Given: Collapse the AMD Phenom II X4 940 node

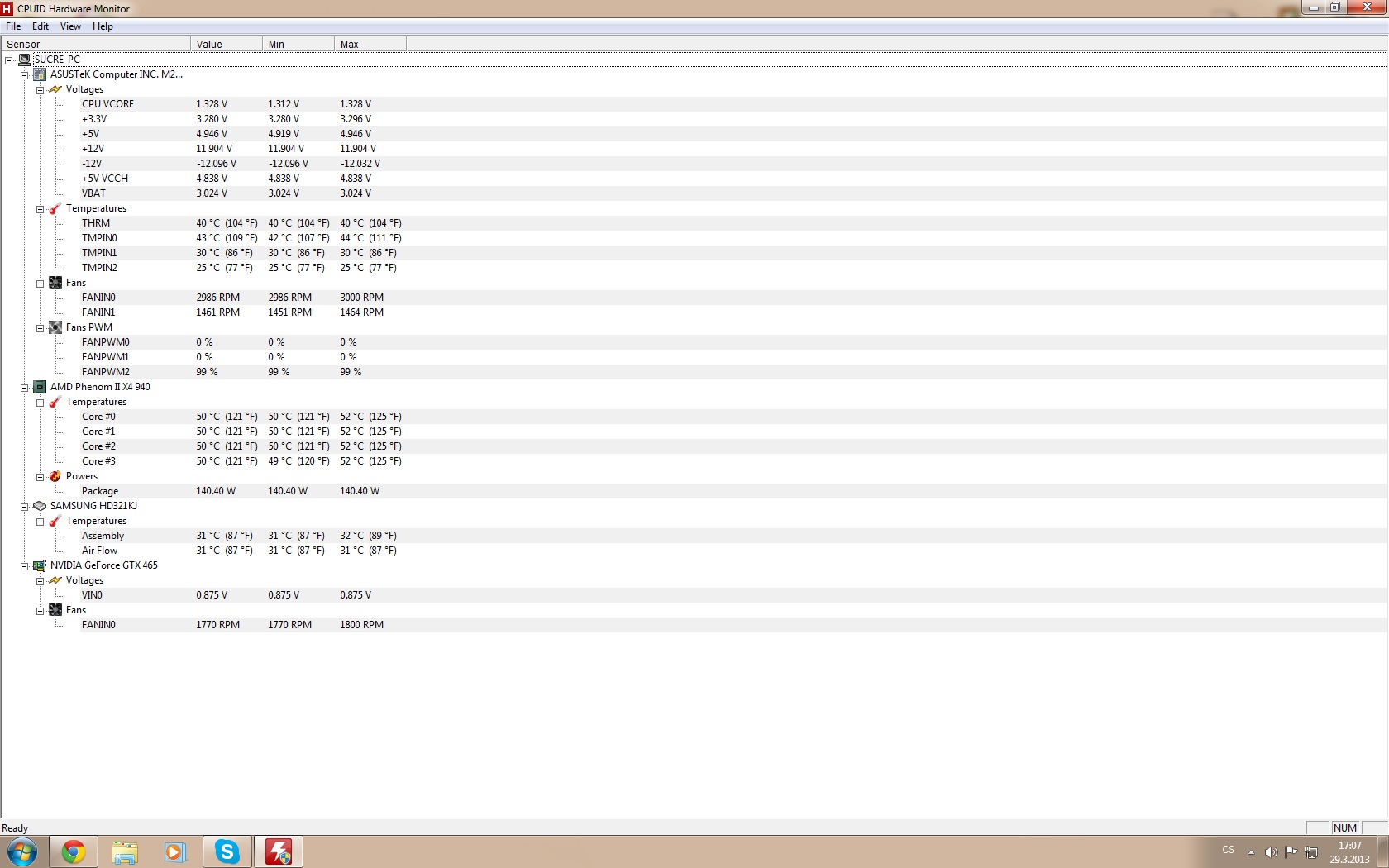Looking at the screenshot, I should coord(24,388).
